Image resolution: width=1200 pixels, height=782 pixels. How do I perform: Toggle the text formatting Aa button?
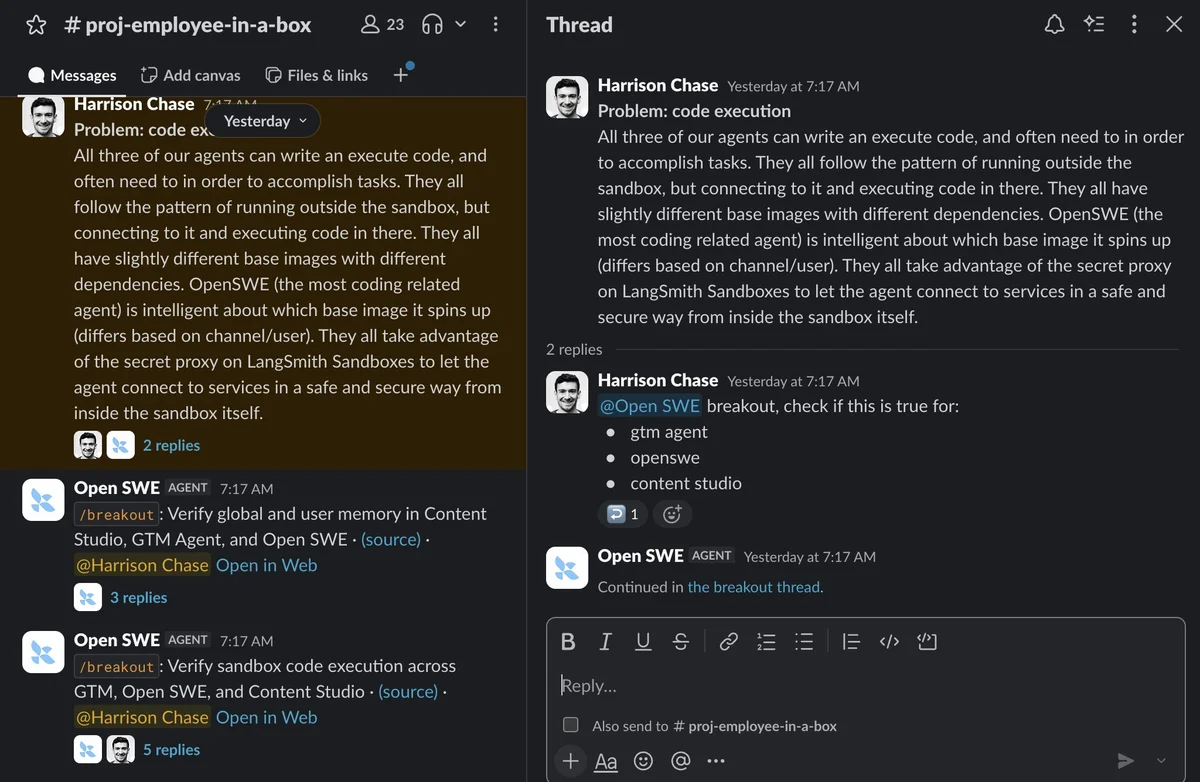tap(606, 761)
